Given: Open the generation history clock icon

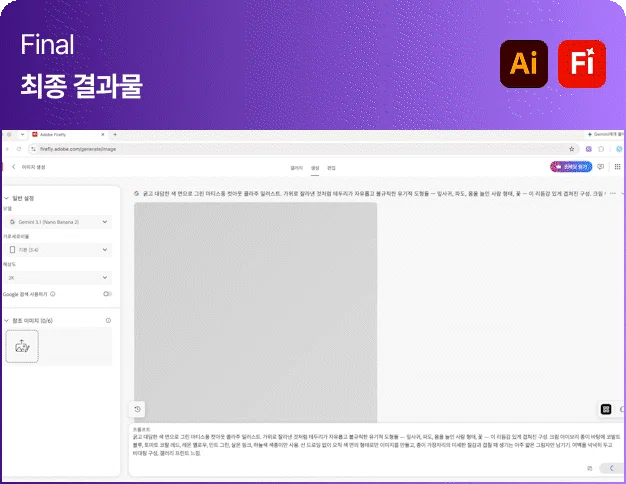Looking at the screenshot, I should (137, 409).
